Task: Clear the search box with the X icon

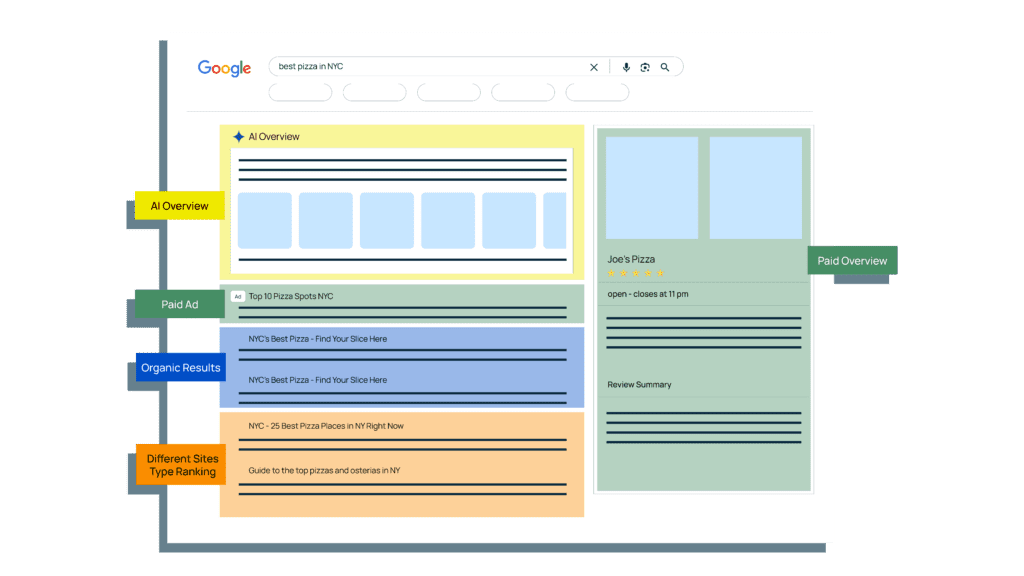Action: pyautogui.click(x=594, y=67)
